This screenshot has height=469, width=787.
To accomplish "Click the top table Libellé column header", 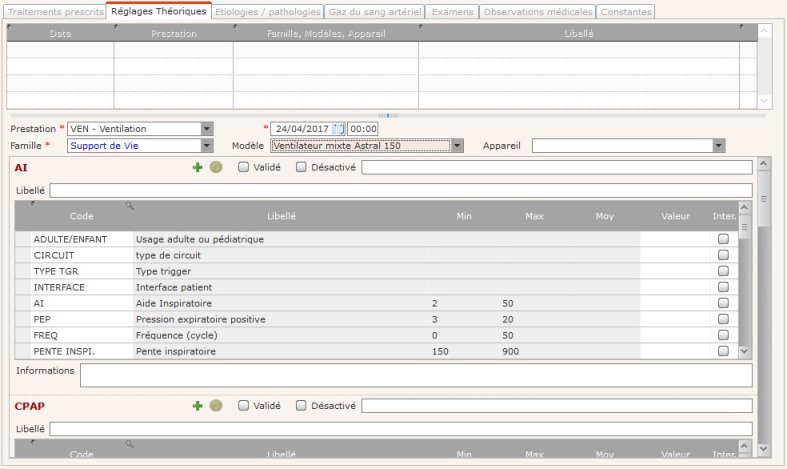I will (x=579, y=33).
